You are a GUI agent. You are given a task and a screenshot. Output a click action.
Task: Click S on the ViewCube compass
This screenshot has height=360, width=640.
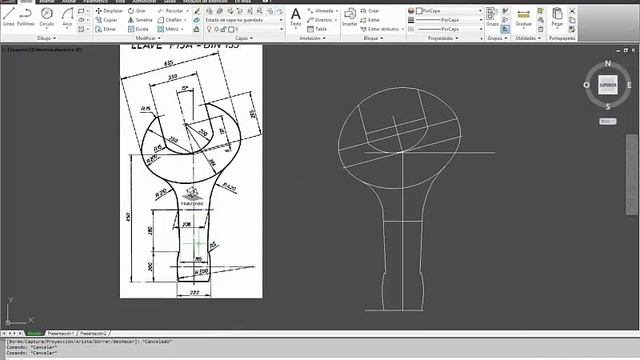click(608, 107)
